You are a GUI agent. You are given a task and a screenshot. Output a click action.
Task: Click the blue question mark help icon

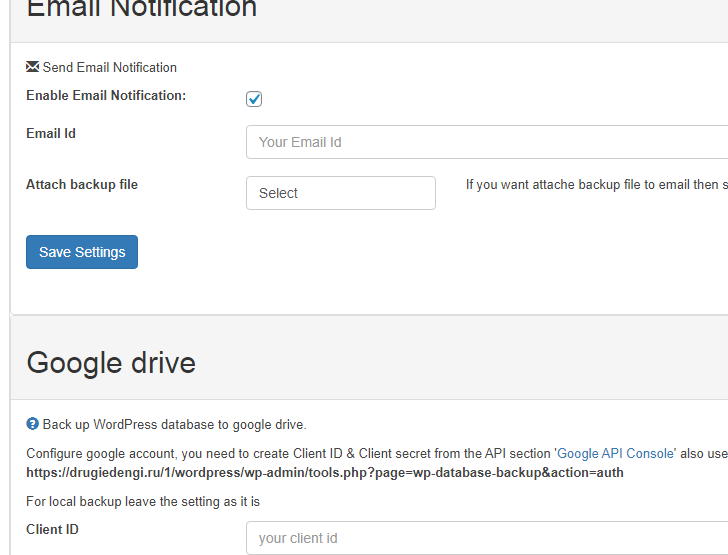coord(32,424)
